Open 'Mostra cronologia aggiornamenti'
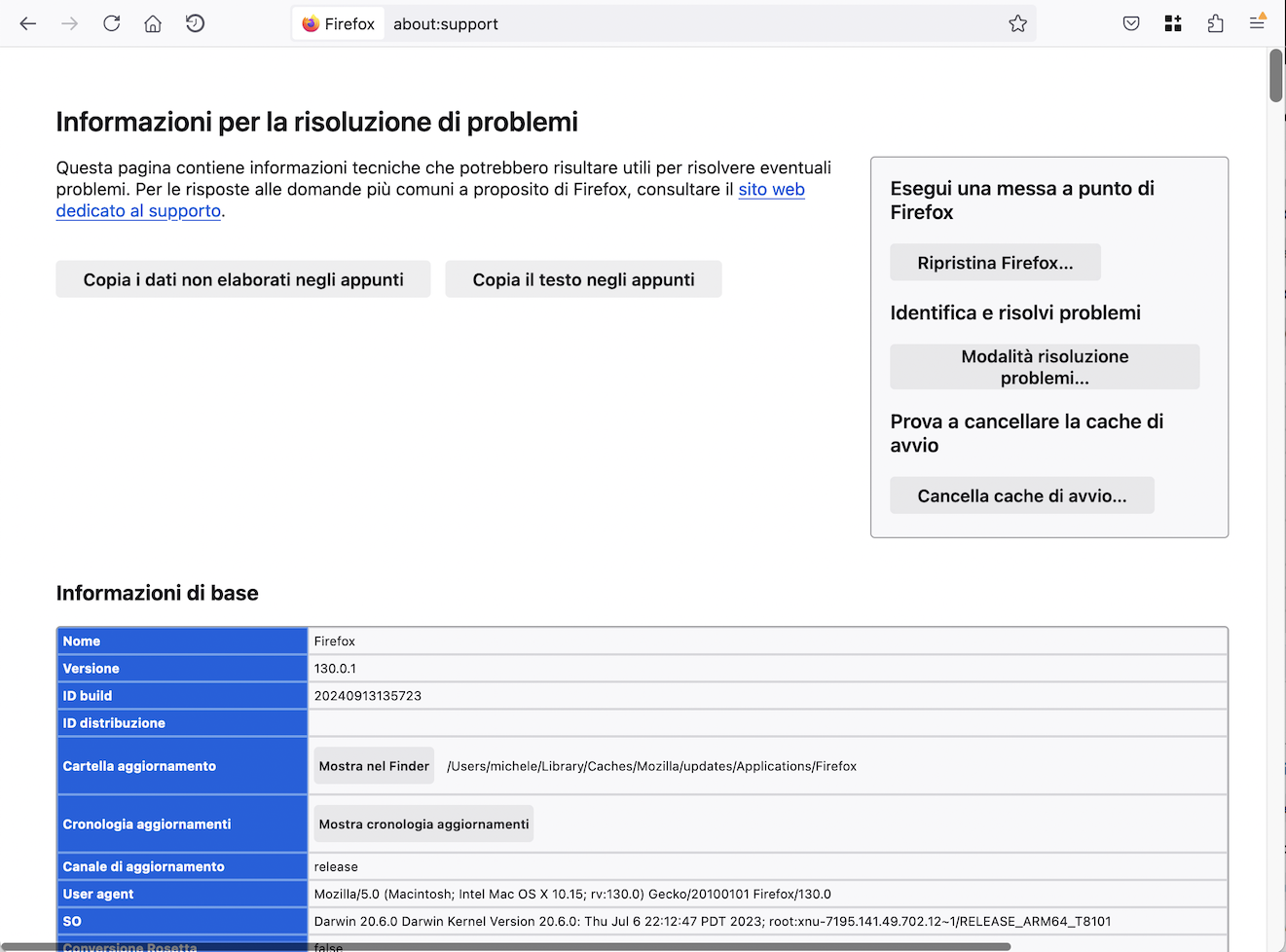Viewport: 1286px width, 952px height. (x=423, y=824)
